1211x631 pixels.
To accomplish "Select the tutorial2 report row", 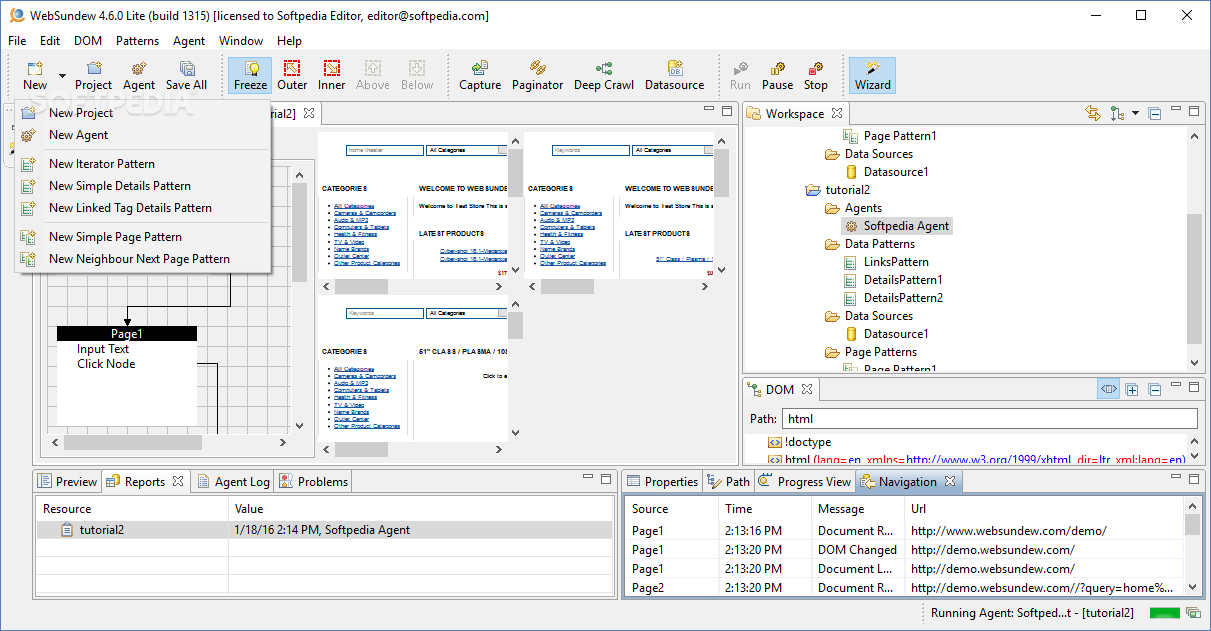I will point(325,530).
